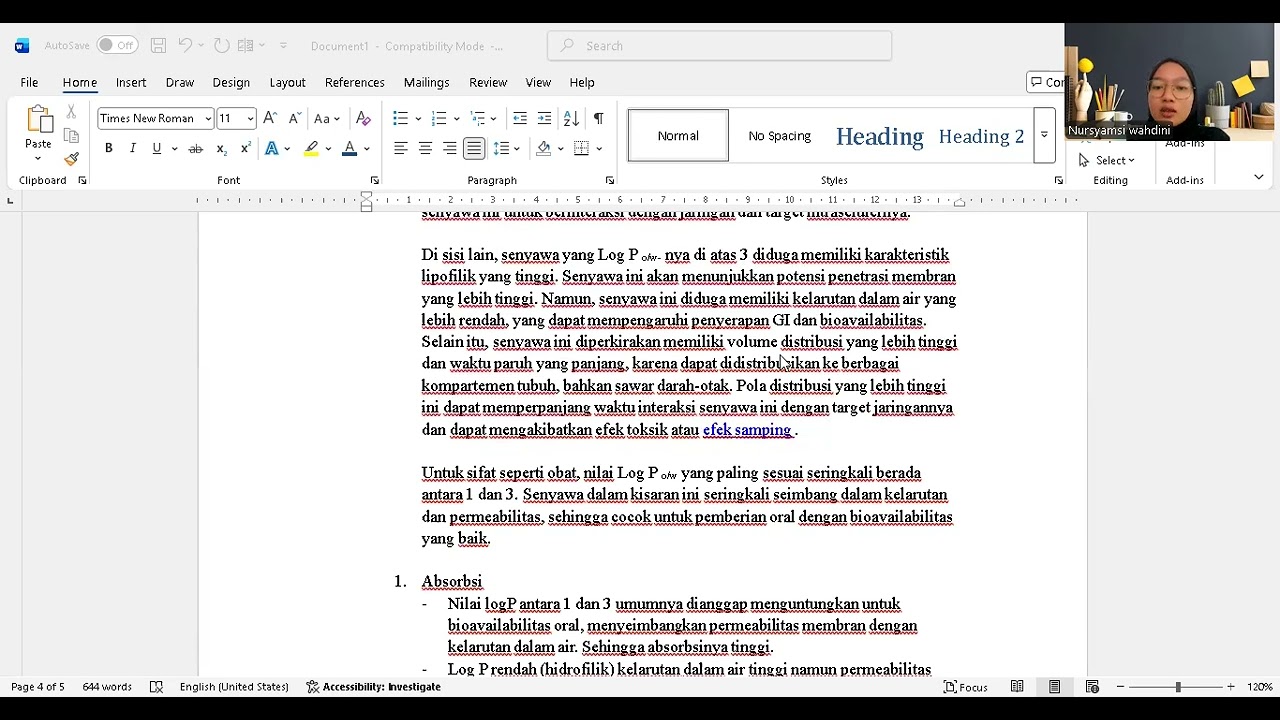Viewport: 1280px width, 720px height.
Task: Toggle Focus mode in status bar
Action: [x=966, y=687]
